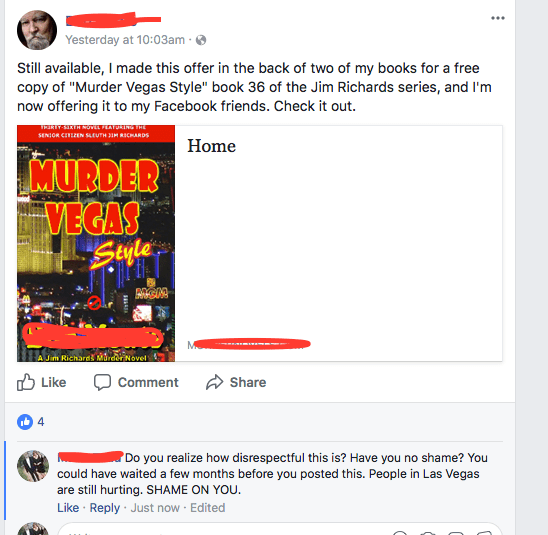The width and height of the screenshot is (548, 535).
Task: Click the Share arrow icon
Action: coord(215,382)
